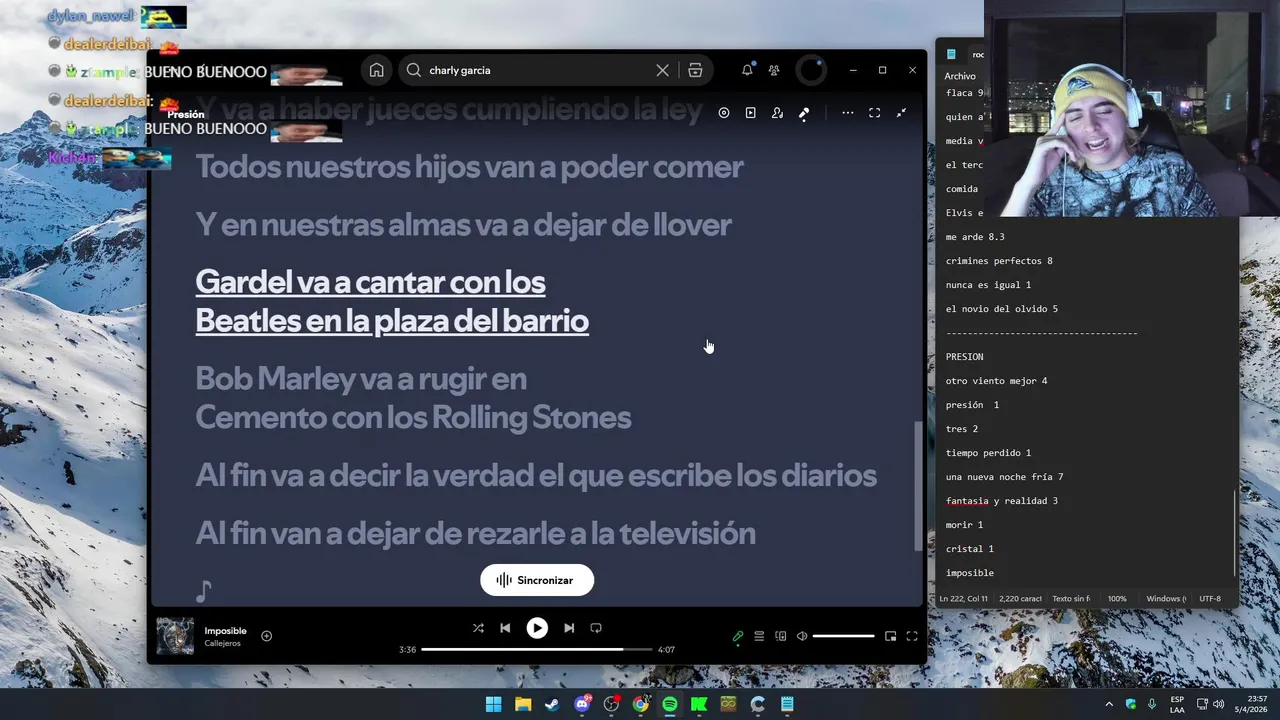Click the play-square icon in the lyrics toolbar
The image size is (1280, 720).
pyautogui.click(x=751, y=113)
